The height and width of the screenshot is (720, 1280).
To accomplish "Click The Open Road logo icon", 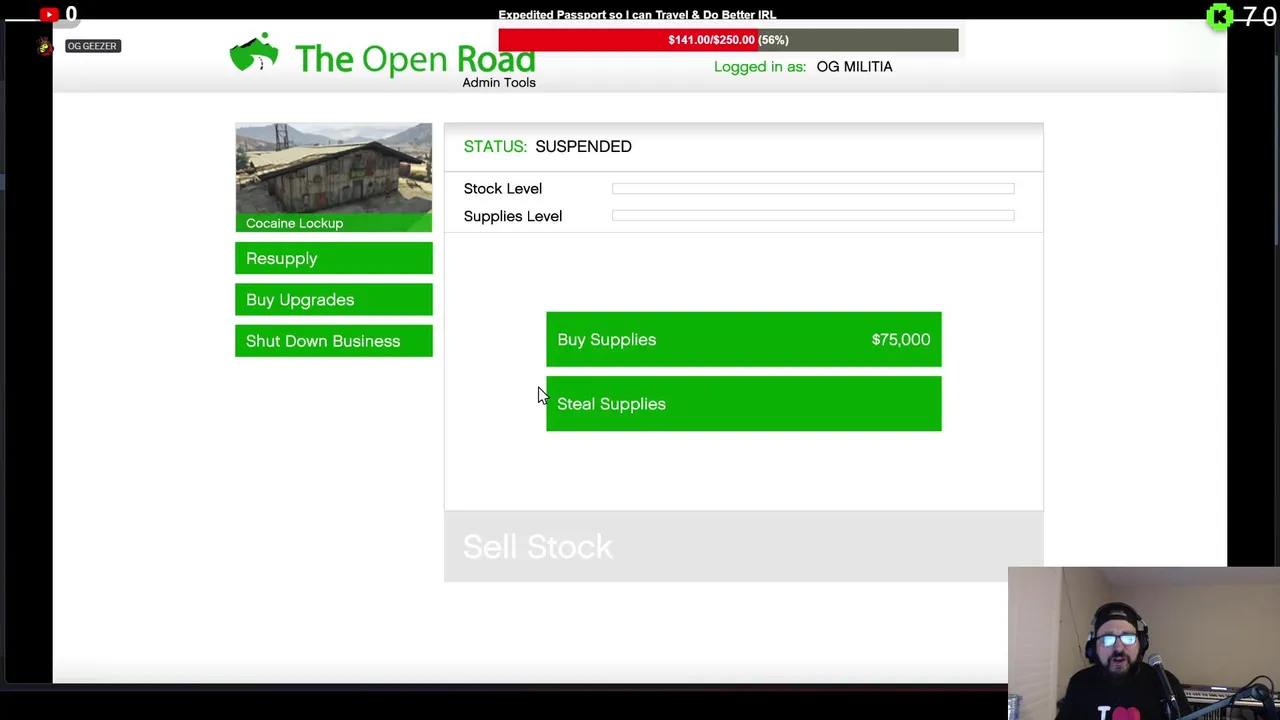I will (254, 53).
